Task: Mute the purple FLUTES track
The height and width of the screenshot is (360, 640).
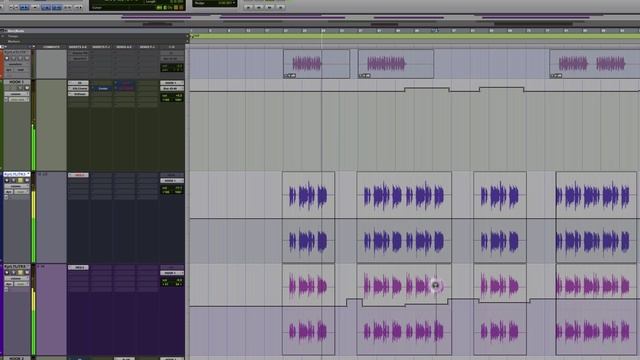Action: pyautogui.click(x=27, y=273)
